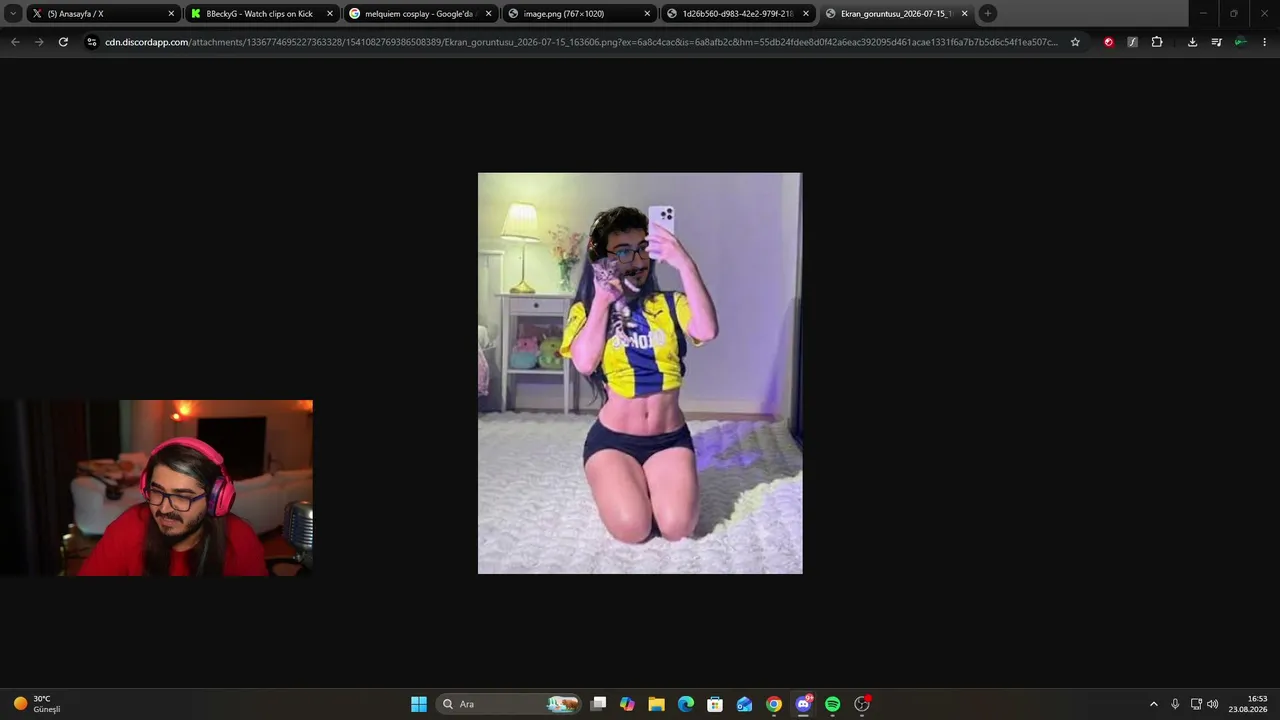The image size is (1280, 720).
Task: Go forward to the next page
Action: pos(39,42)
